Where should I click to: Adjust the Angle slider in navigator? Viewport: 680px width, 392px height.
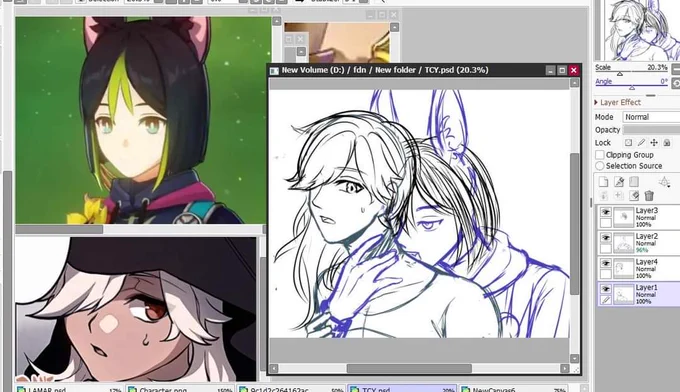631,87
